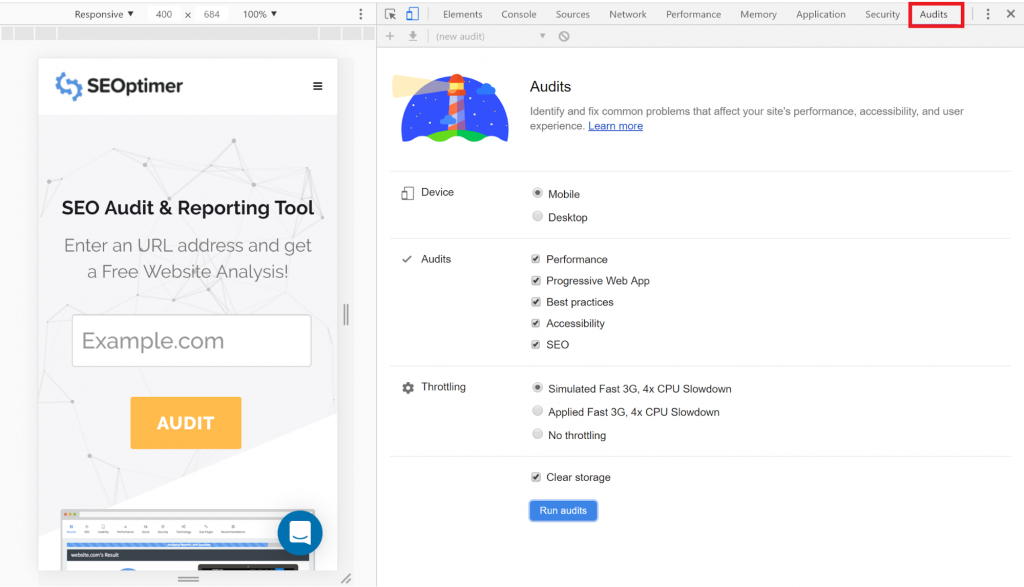Switch to the Network tab
Screen dimensions: 1024x587
click(627, 14)
